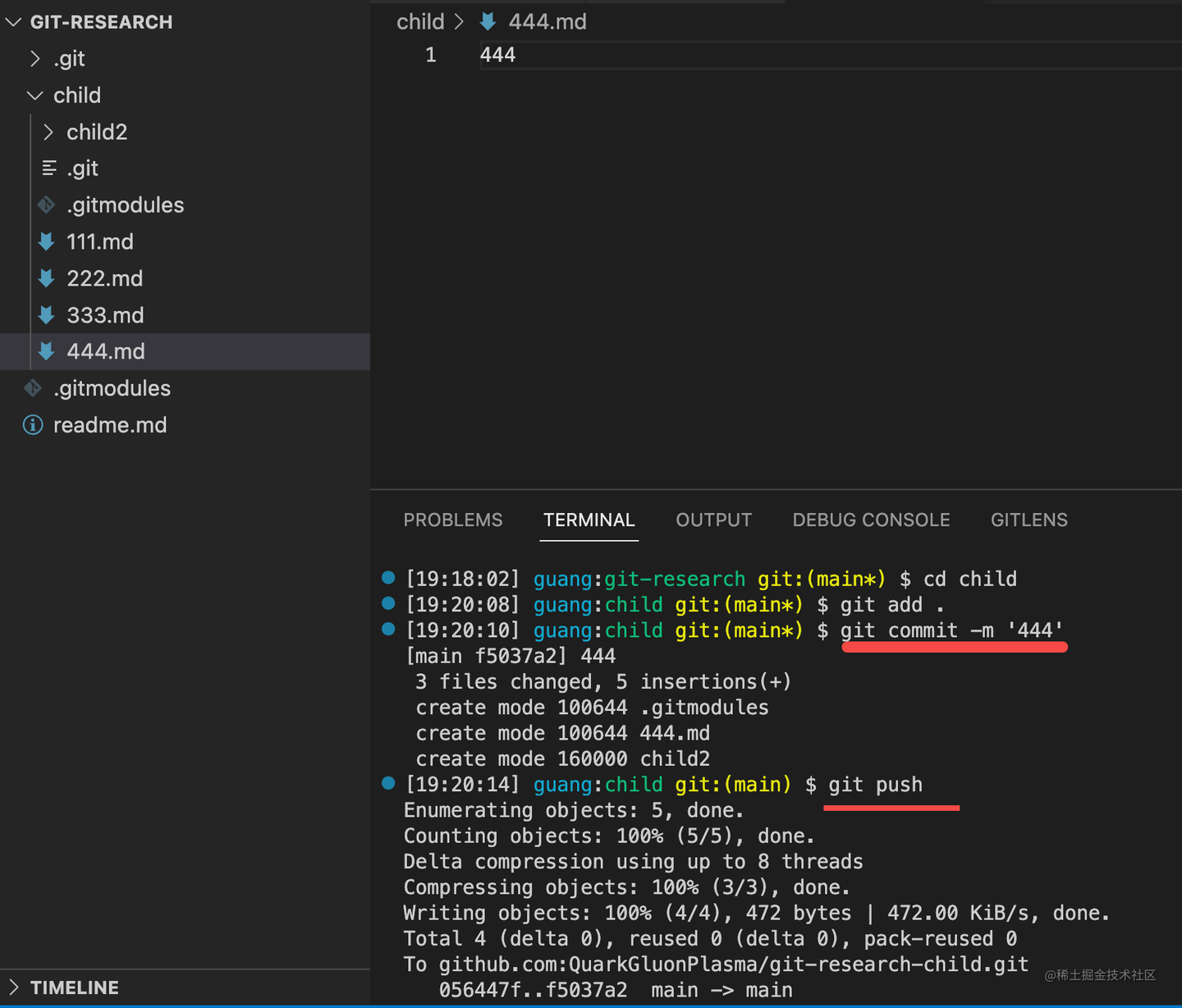Image resolution: width=1182 pixels, height=1008 pixels.
Task: Open the DEBUG CONSOLE tab
Action: pos(871,520)
